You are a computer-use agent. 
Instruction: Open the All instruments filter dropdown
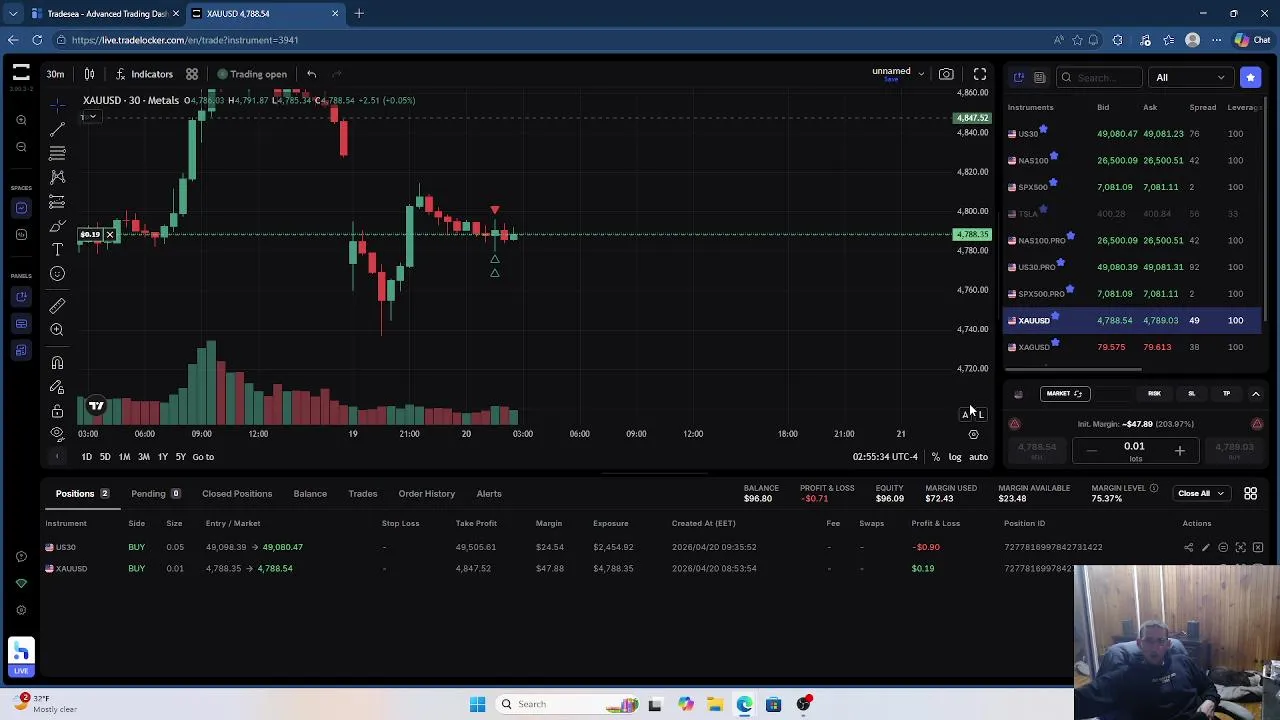1190,77
